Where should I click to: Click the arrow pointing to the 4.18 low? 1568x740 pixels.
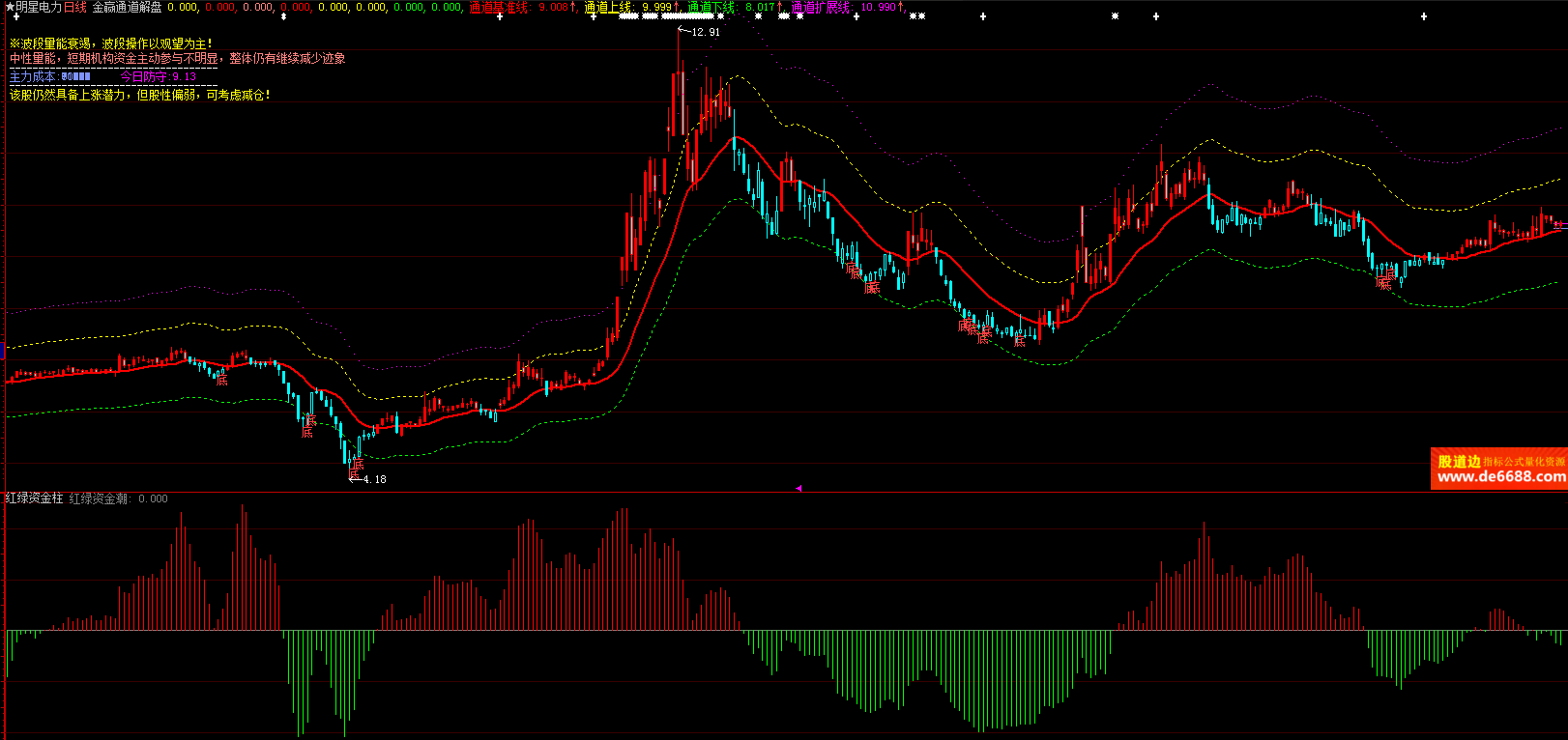pos(355,479)
